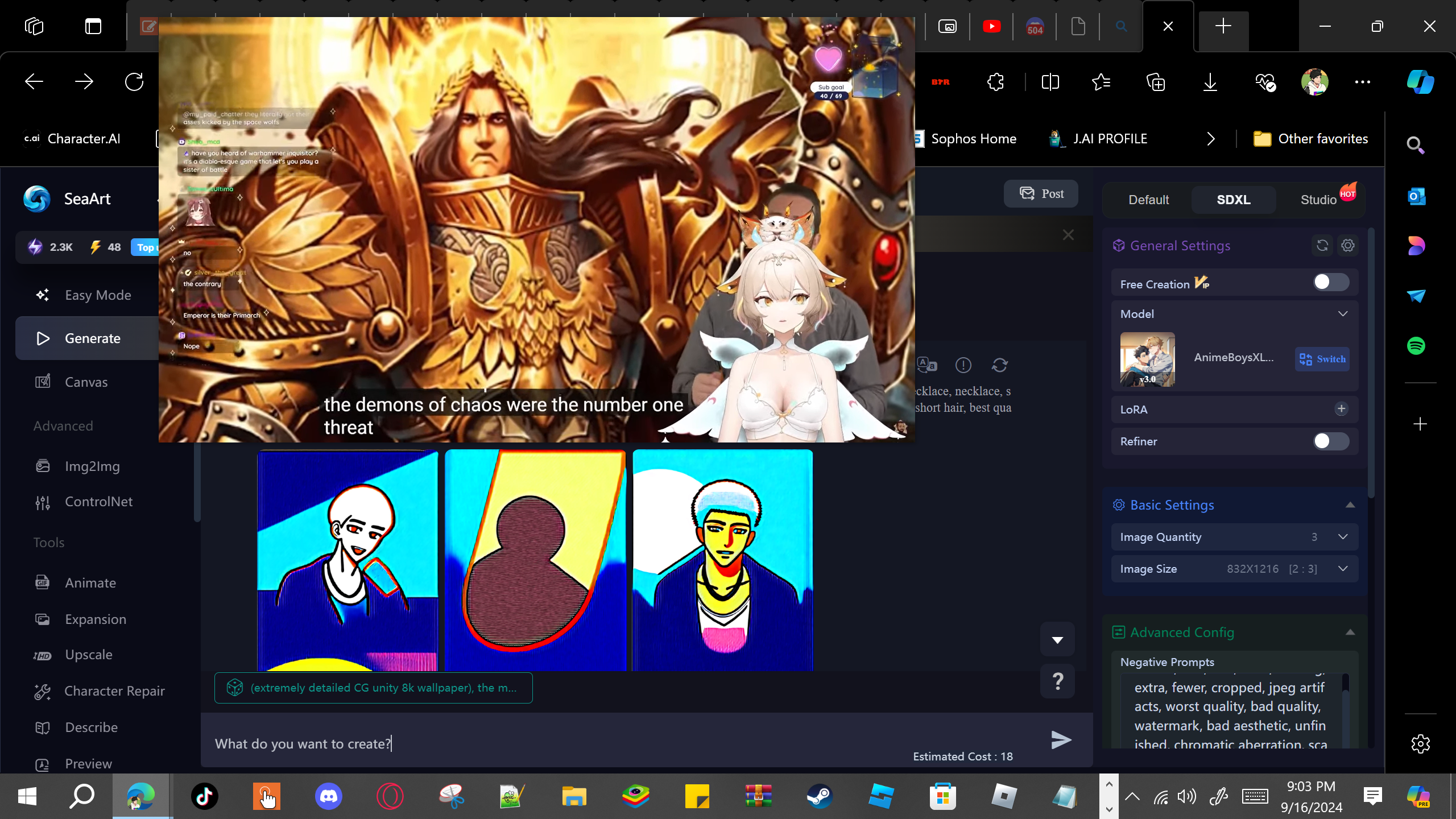Open the Outlook icon in the sidebar
Viewport: 1456px width, 819px height.
[x=1416, y=197]
